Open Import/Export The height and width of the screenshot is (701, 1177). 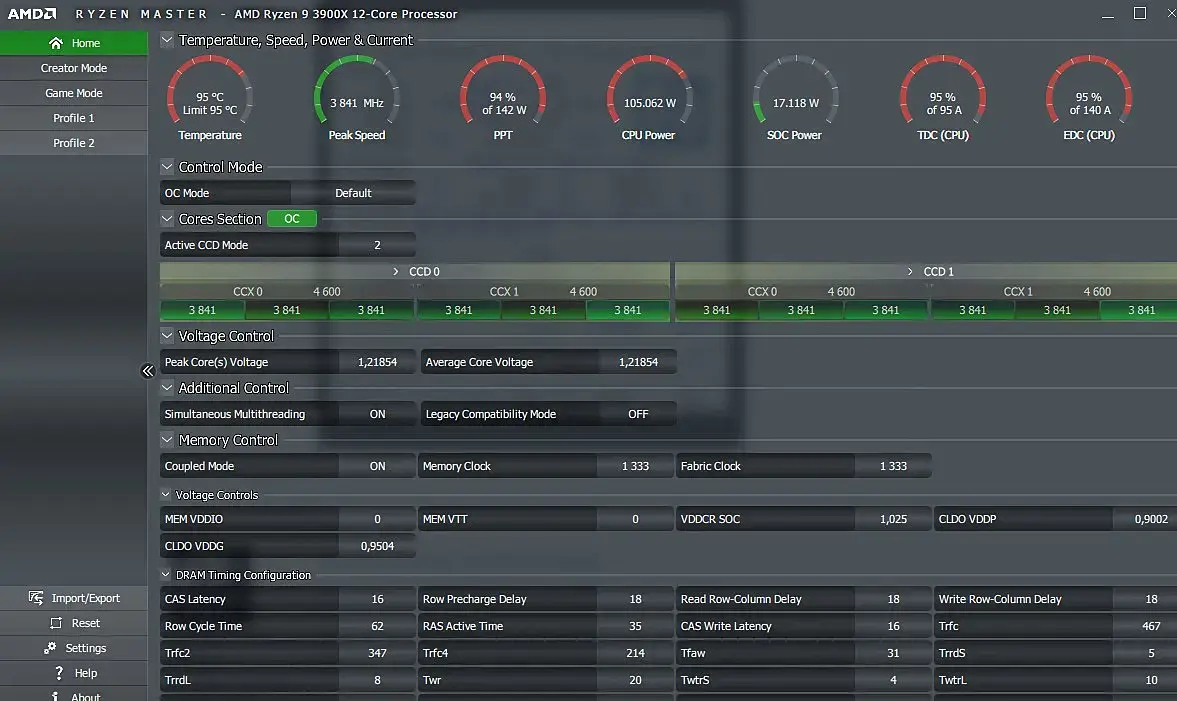coord(74,598)
